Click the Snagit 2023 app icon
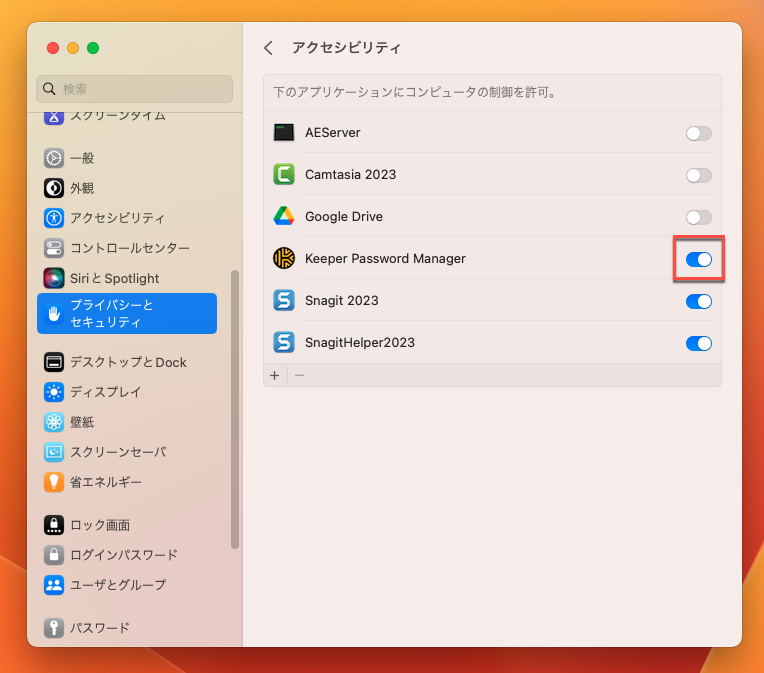The width and height of the screenshot is (764, 673). [x=284, y=300]
